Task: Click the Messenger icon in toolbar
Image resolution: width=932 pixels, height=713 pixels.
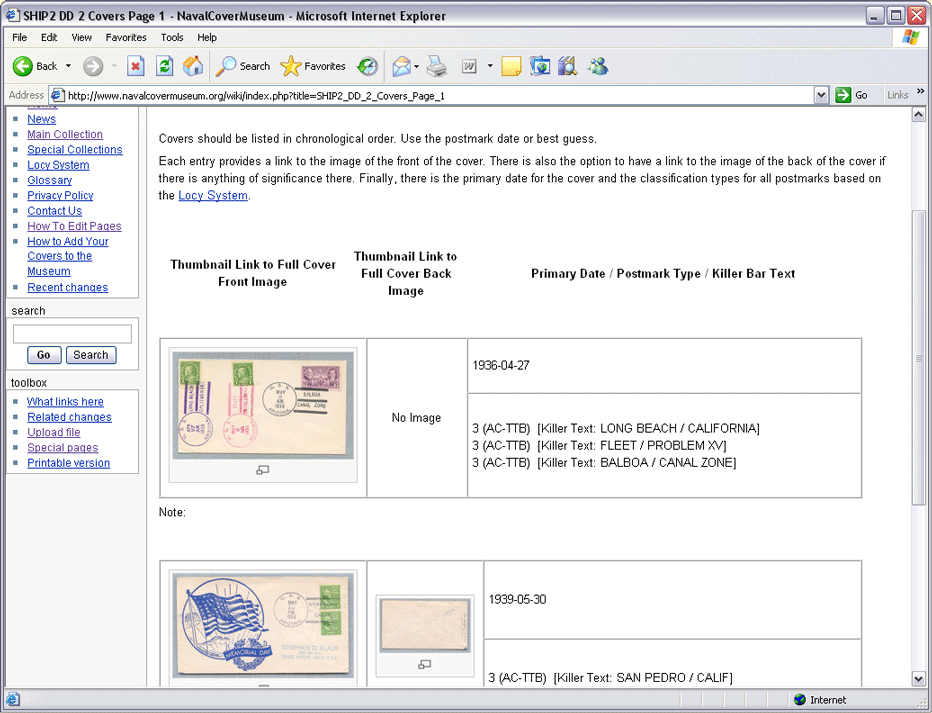Action: pos(598,67)
